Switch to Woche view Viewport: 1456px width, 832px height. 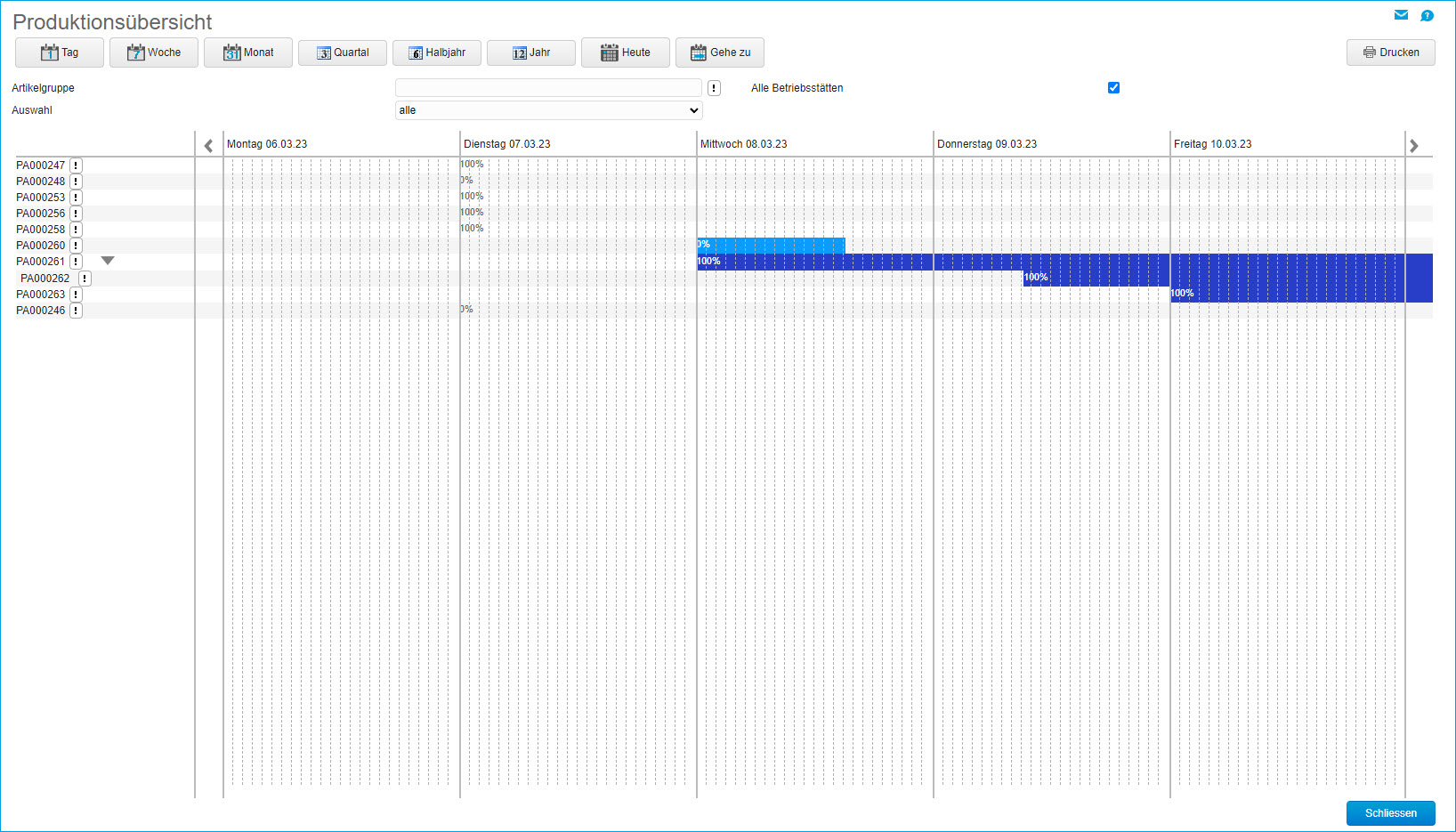click(x=154, y=53)
